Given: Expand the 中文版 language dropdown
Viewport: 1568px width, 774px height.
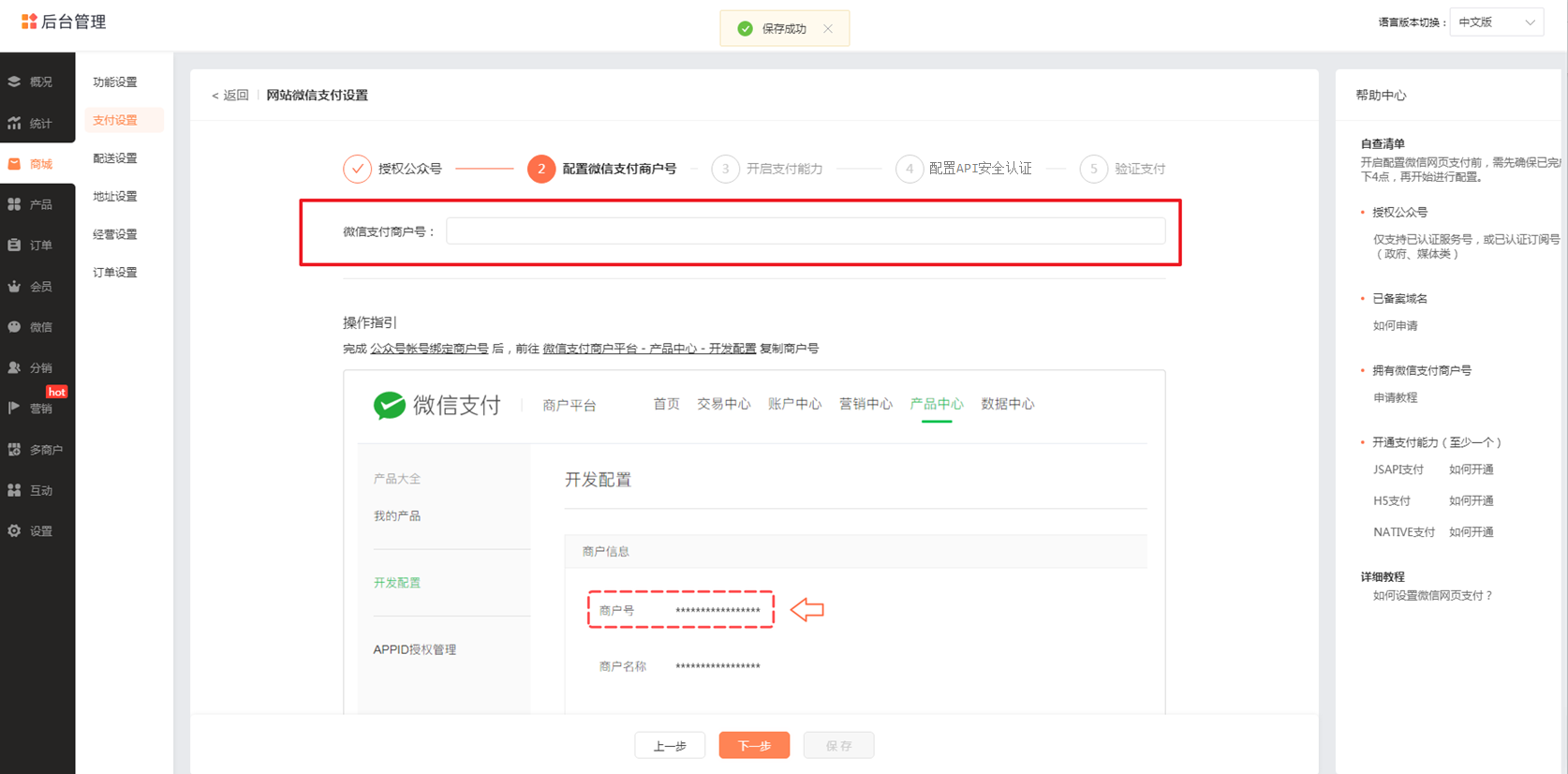Looking at the screenshot, I should (x=1496, y=22).
